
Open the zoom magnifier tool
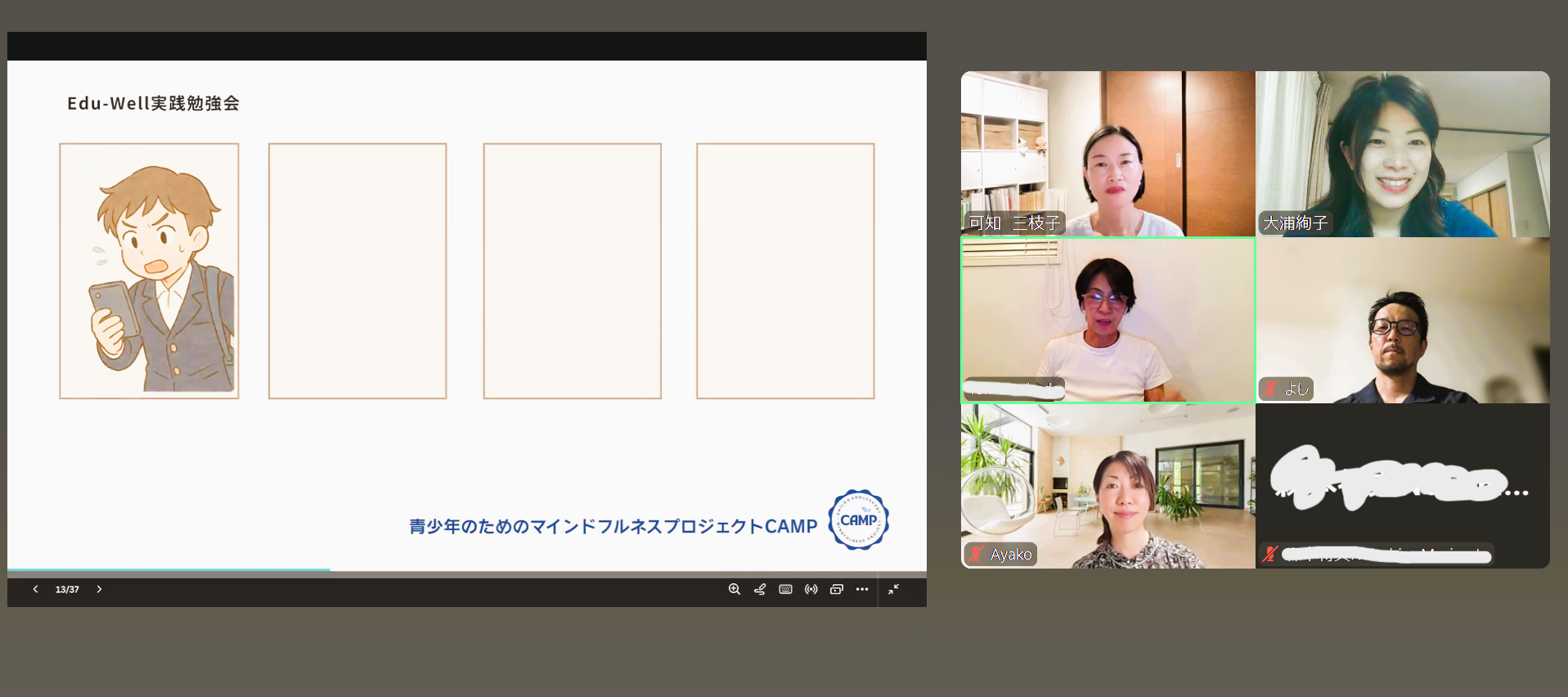735,589
